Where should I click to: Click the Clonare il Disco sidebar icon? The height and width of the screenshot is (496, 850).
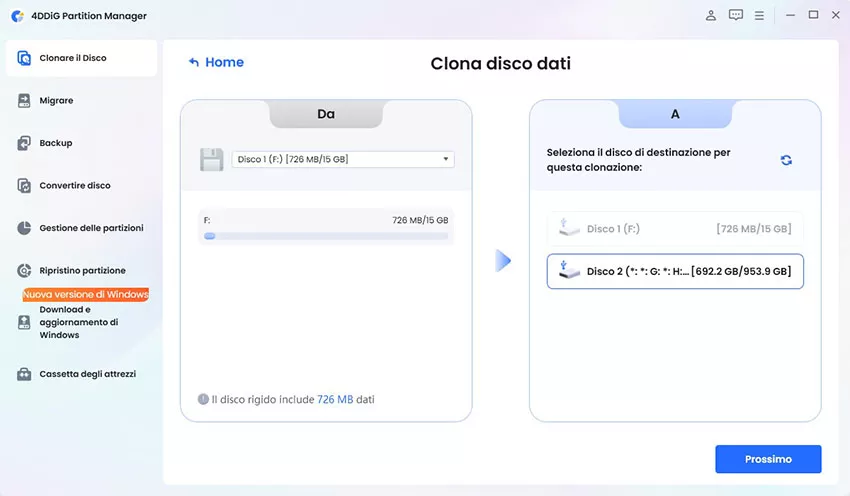(x=24, y=58)
